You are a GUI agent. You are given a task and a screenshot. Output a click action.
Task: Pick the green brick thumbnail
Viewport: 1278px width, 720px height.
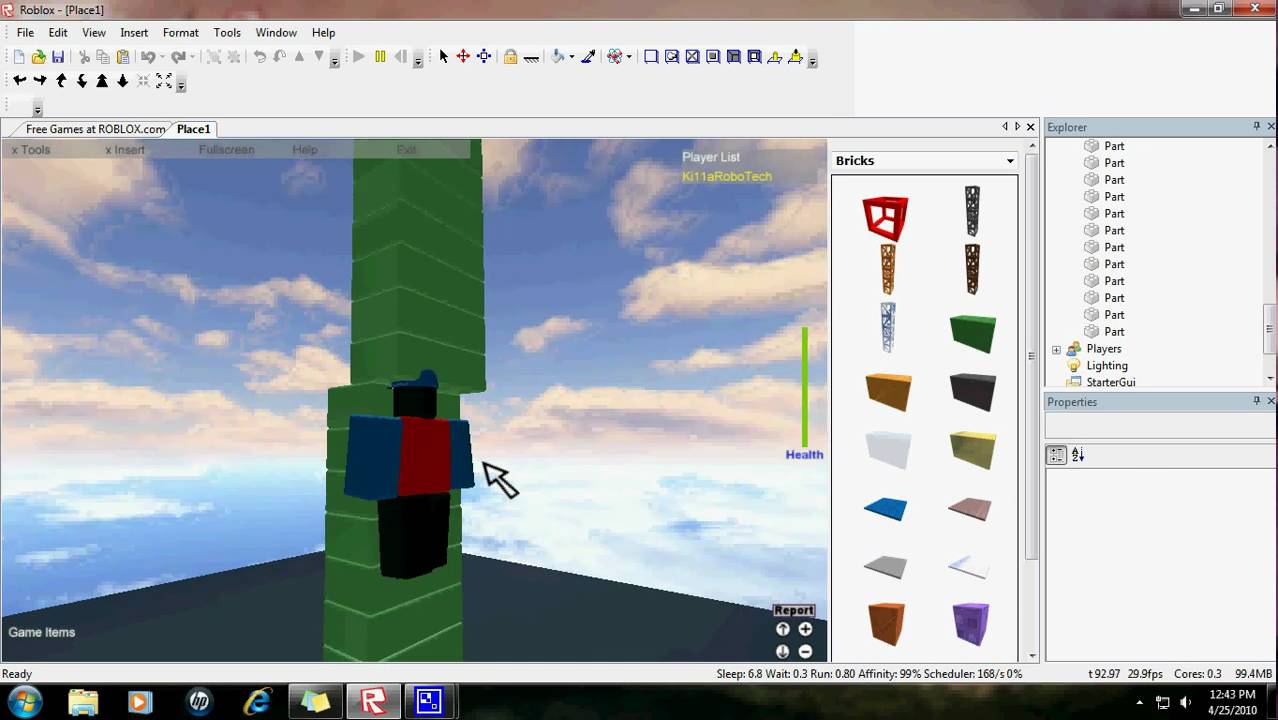click(x=972, y=332)
